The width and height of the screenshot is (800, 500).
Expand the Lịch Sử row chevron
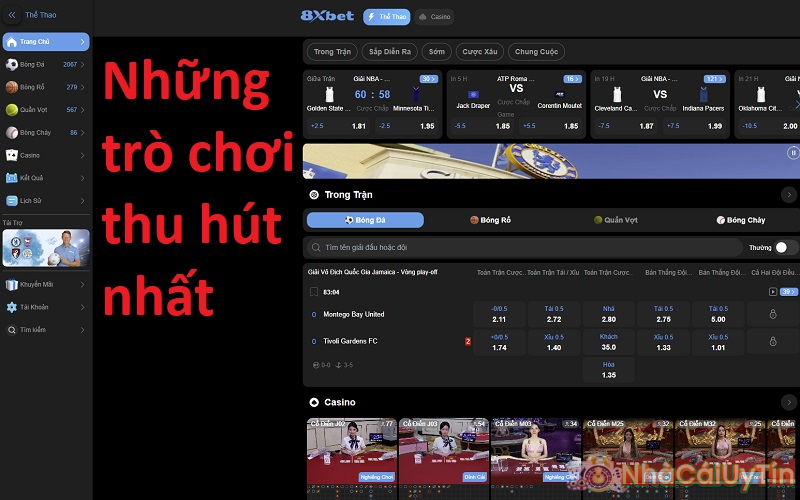[x=83, y=201]
